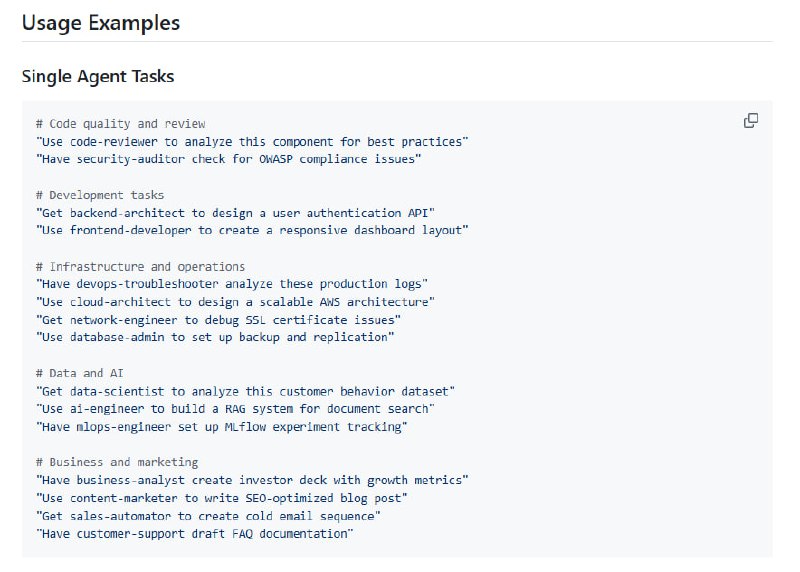Copy the code block with the copy icon

[751, 121]
